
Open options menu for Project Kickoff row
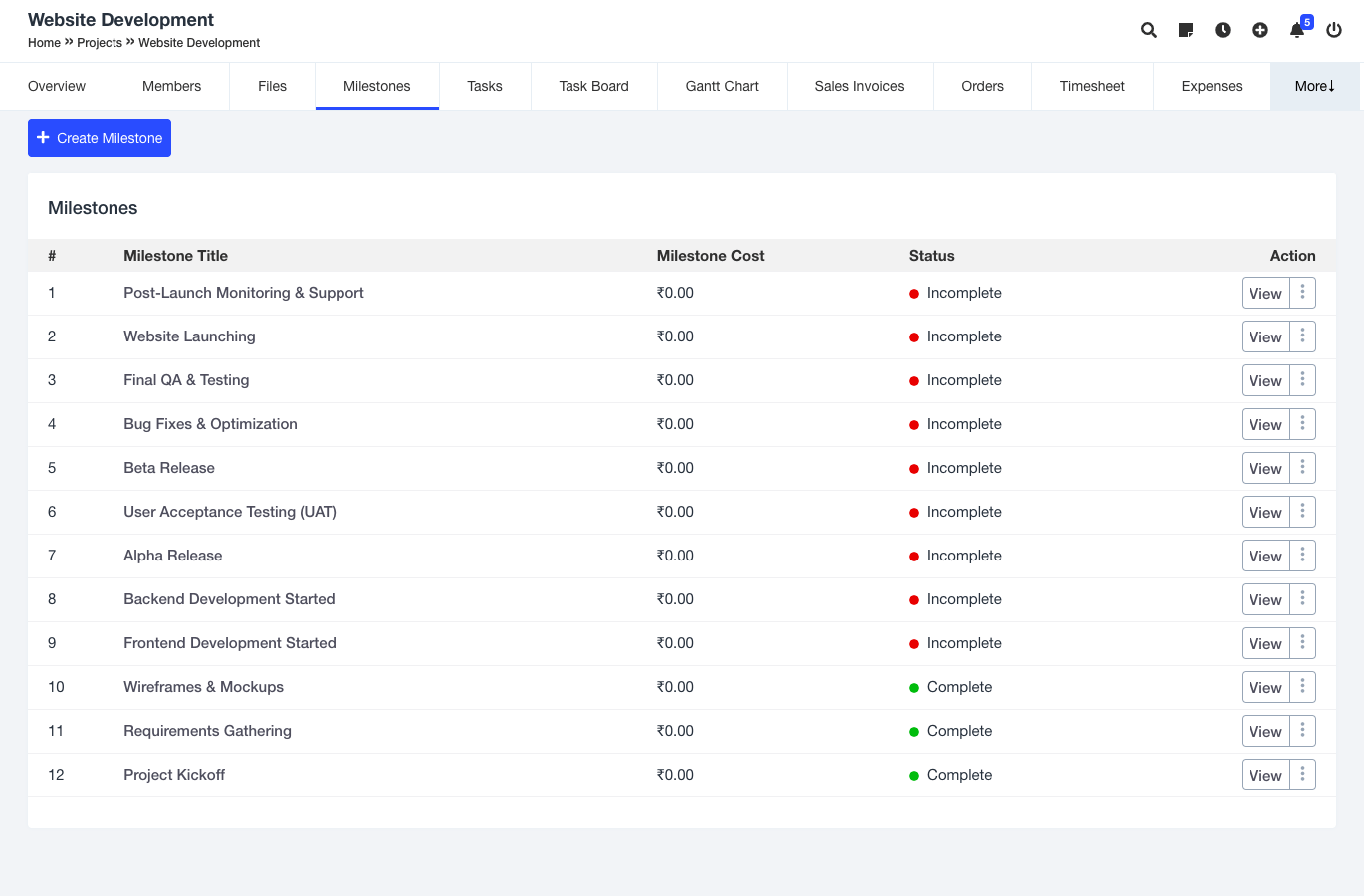1302,775
